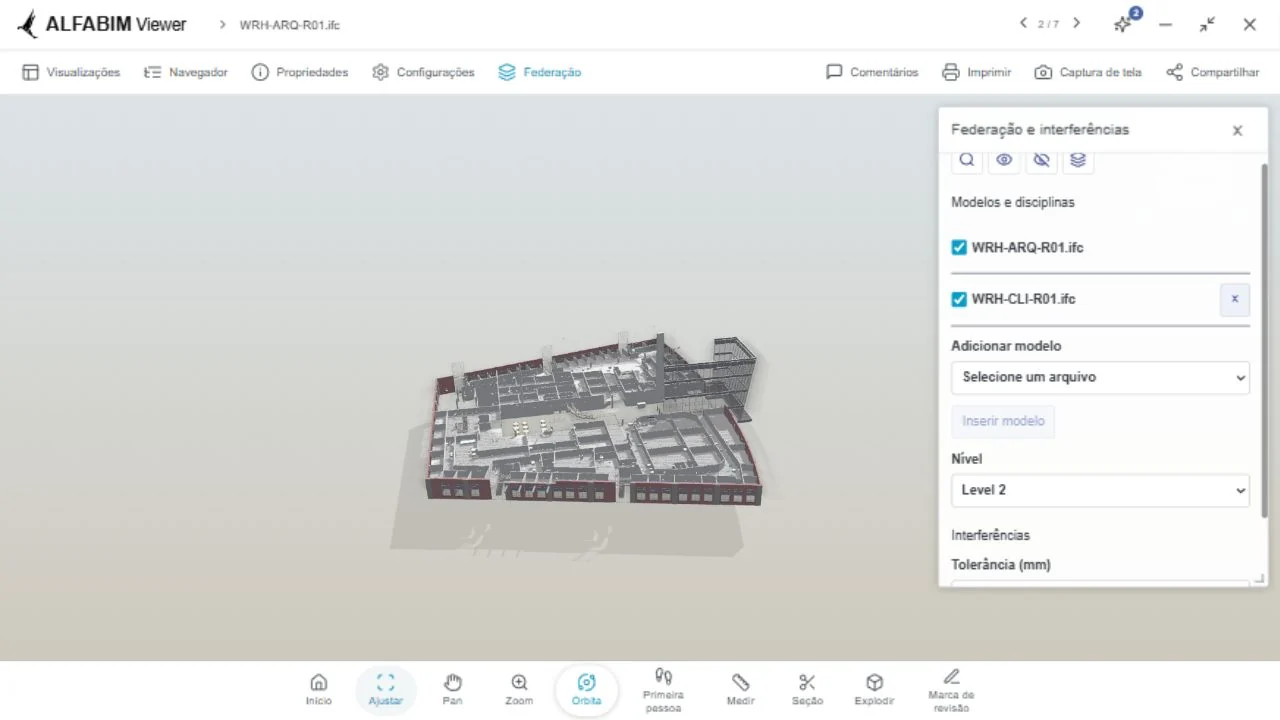Show all models with eye icon
The width and height of the screenshot is (1280, 720).
tap(1004, 160)
